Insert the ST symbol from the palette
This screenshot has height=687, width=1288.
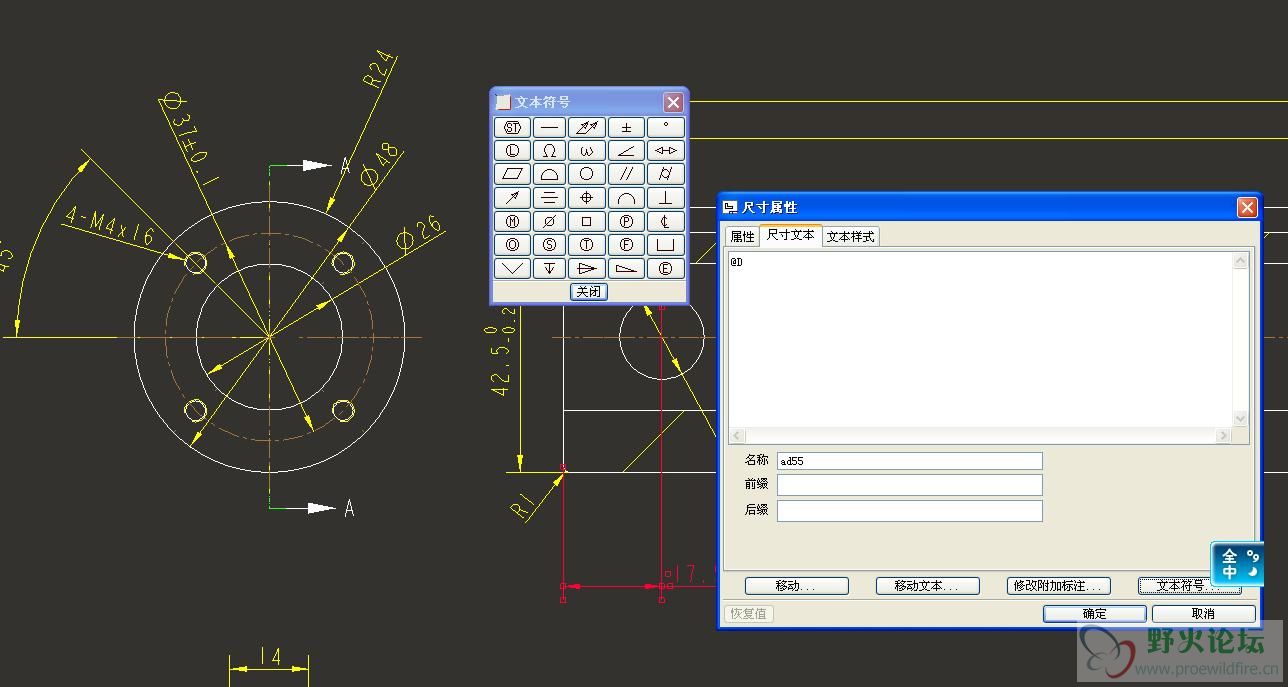click(512, 127)
